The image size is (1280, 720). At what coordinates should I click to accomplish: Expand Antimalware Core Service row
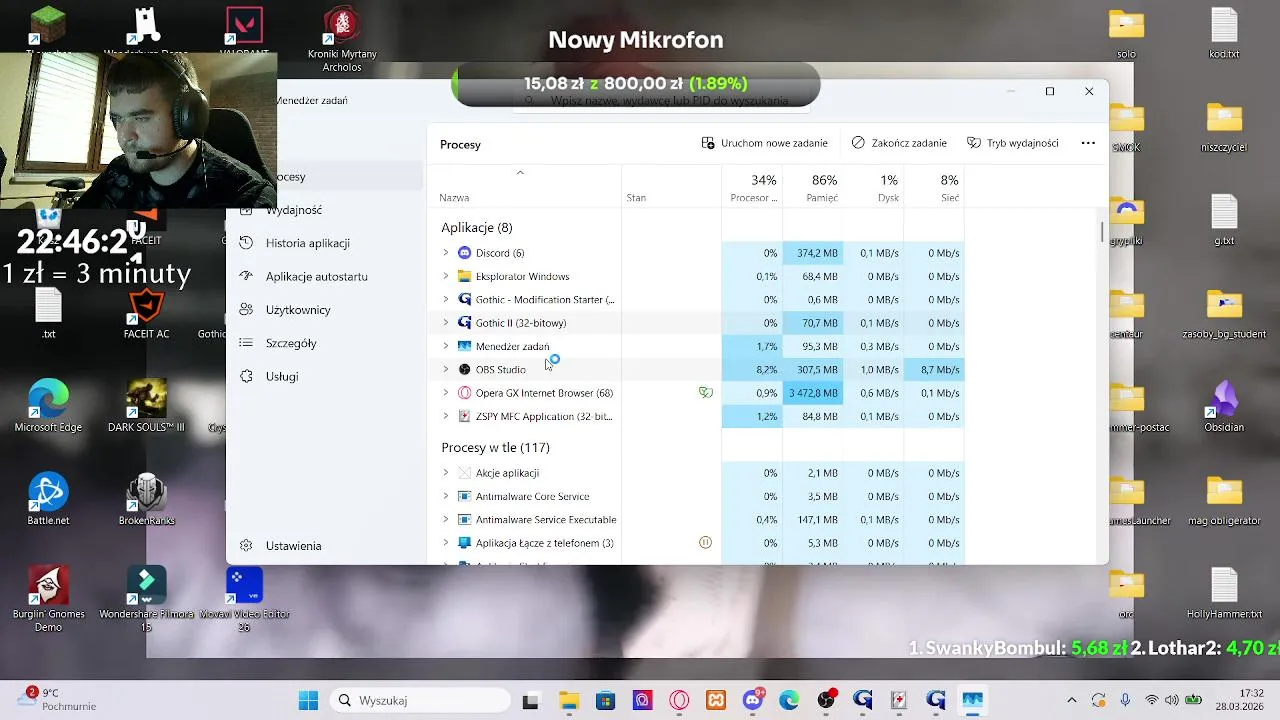pyautogui.click(x=446, y=496)
